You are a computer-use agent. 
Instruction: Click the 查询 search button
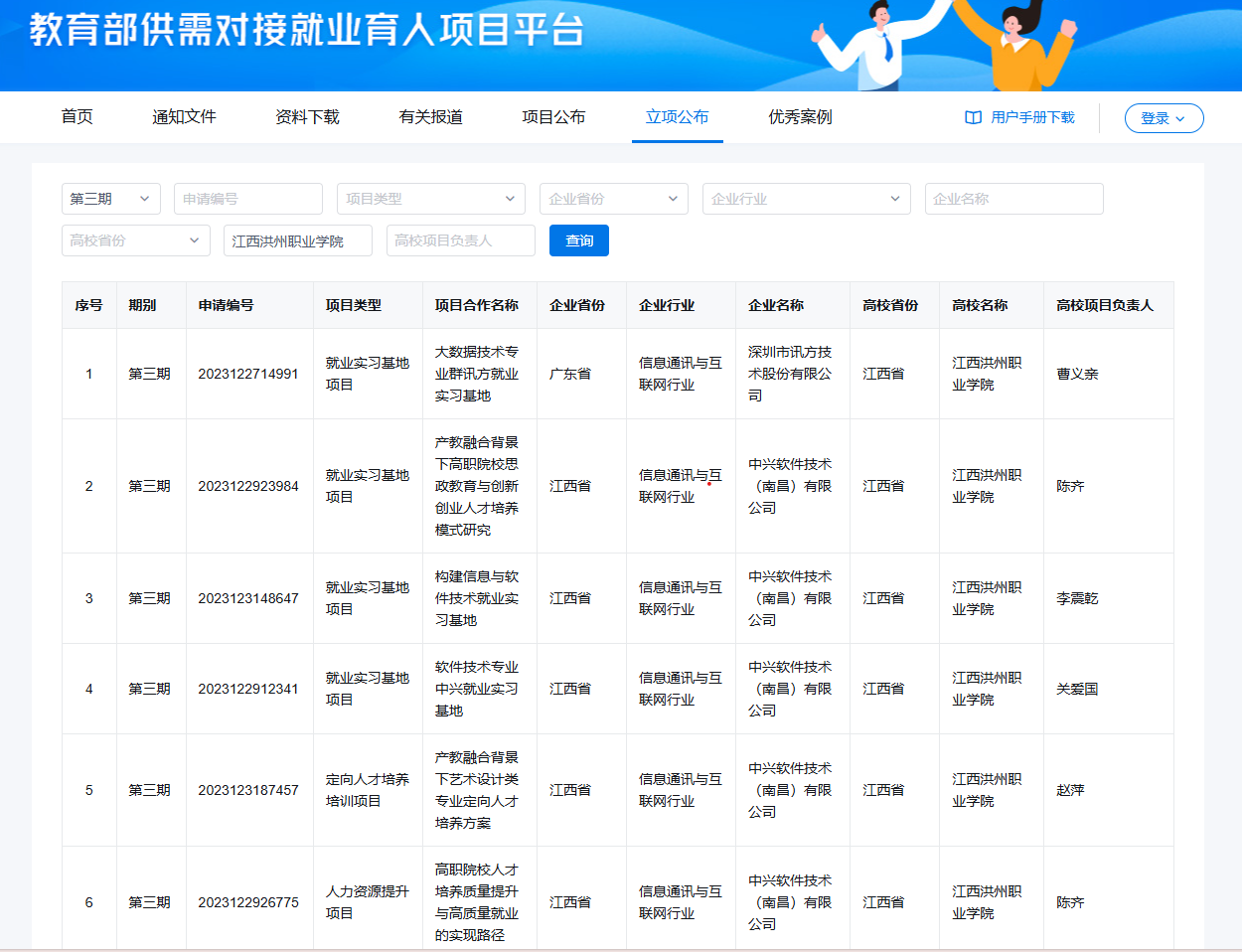tap(578, 240)
